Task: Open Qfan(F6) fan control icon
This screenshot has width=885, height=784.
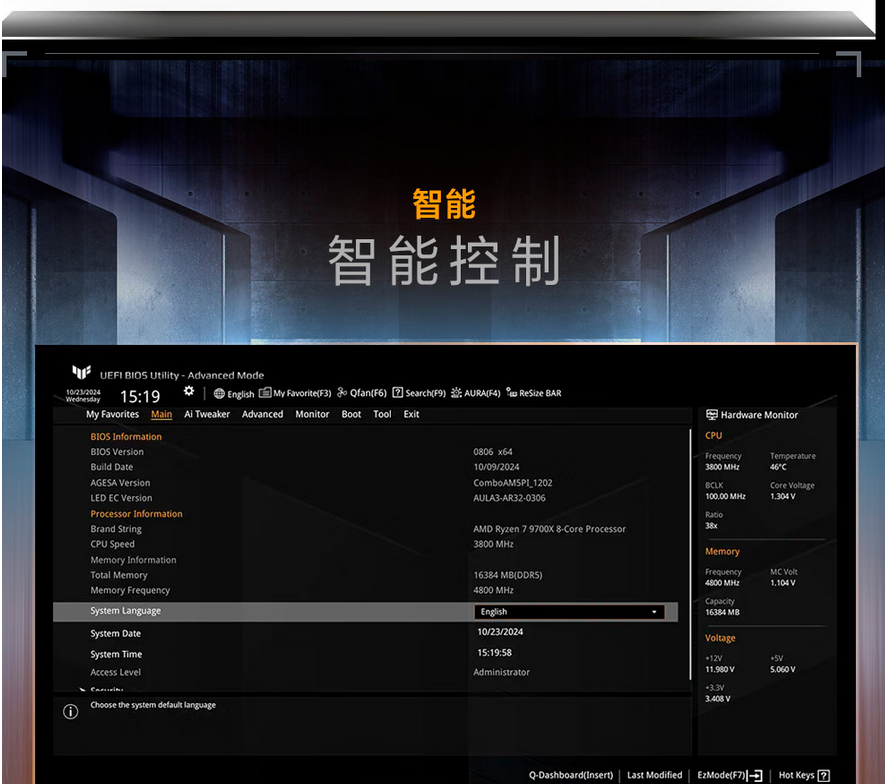Action: pyautogui.click(x=342, y=392)
